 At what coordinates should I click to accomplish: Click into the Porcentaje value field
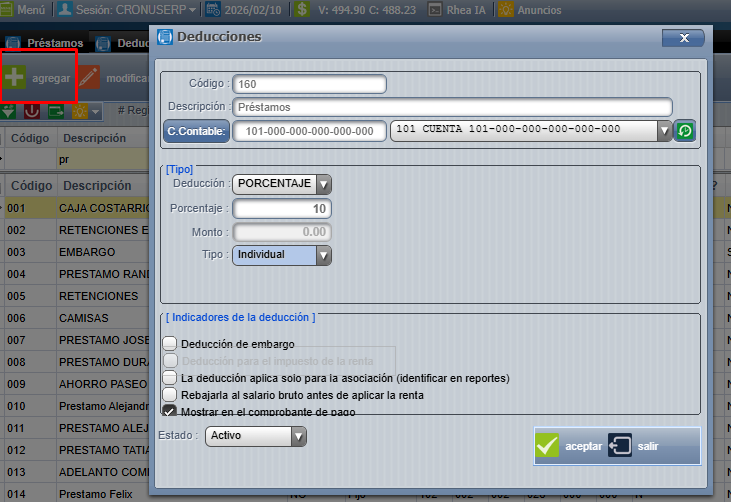point(281,208)
